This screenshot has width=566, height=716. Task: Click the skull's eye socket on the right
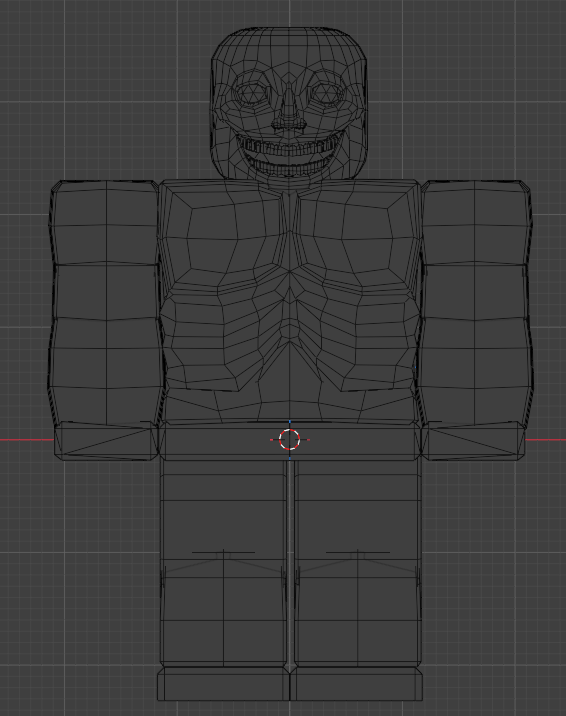[327, 94]
